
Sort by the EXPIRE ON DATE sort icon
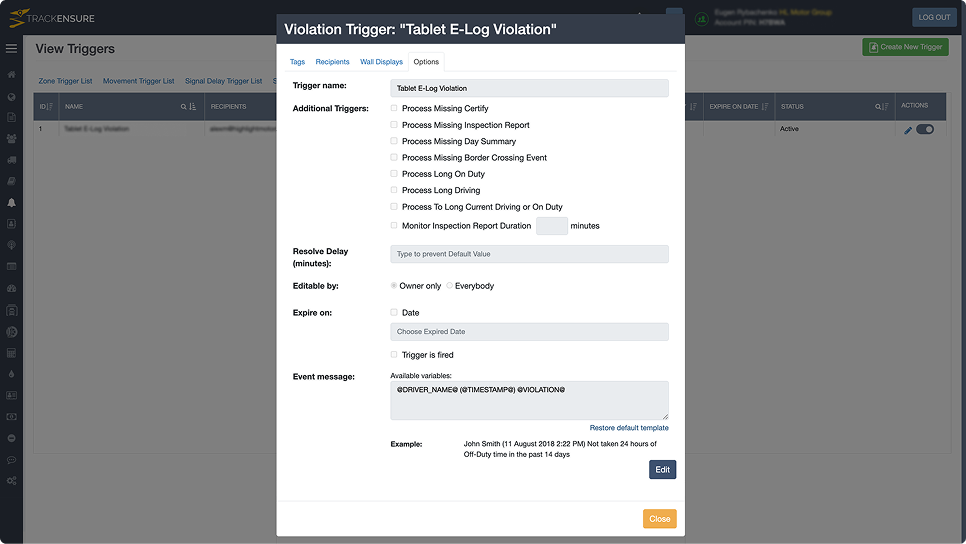point(765,107)
